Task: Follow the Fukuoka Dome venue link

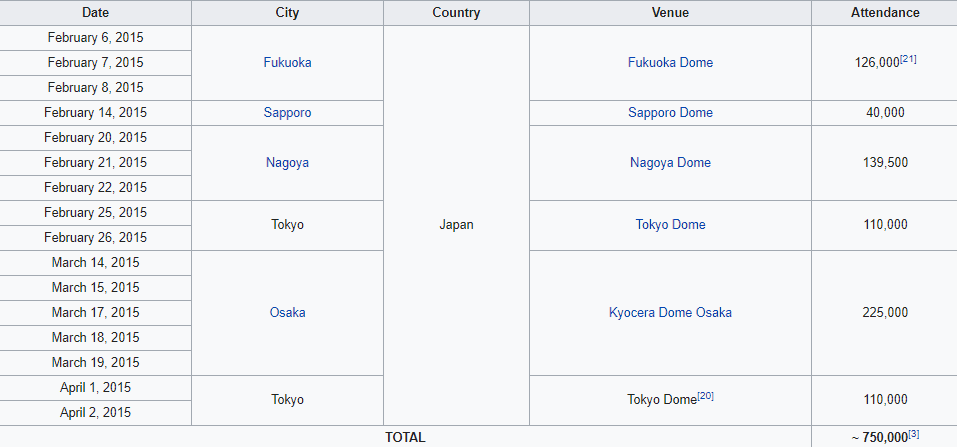Action: click(x=670, y=62)
